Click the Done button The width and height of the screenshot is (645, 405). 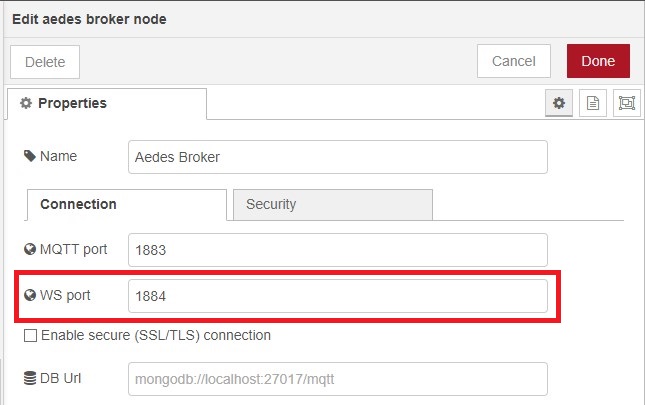(x=598, y=61)
